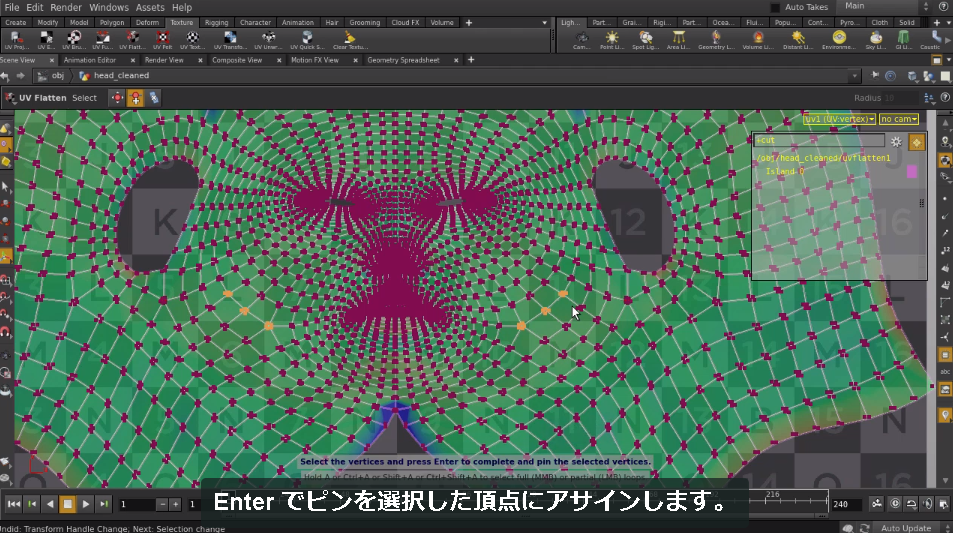
Task: Add an Area Light from the shelf
Action: tap(678, 40)
